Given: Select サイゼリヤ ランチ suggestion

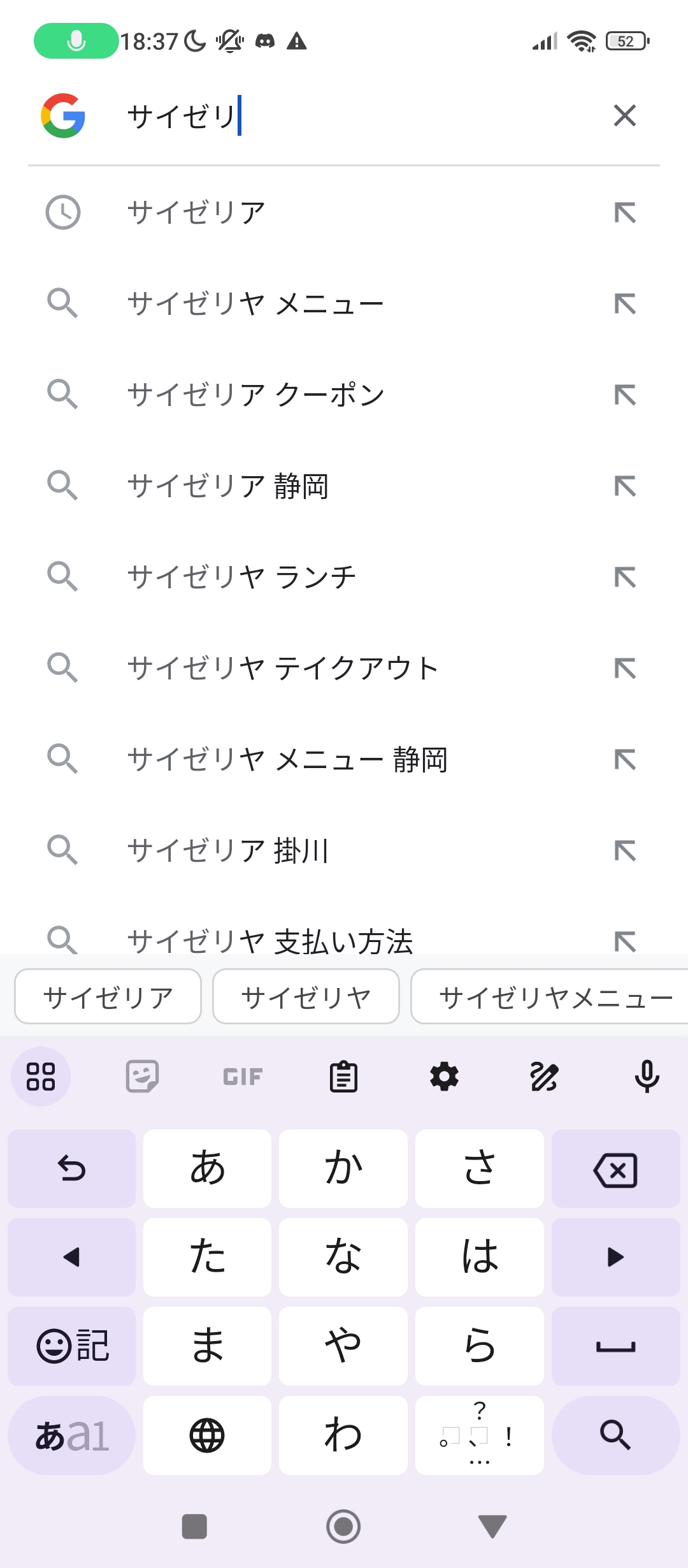Looking at the screenshot, I should [242, 577].
